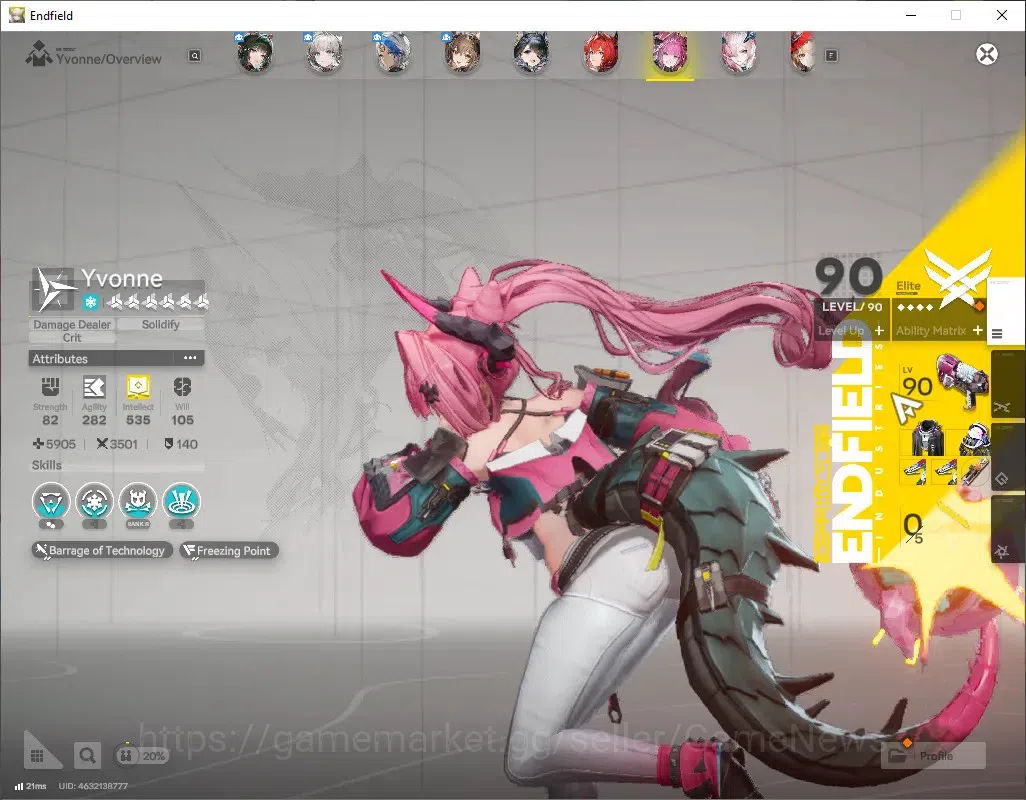Open the equipped level 90 handgun weapon

coord(961,381)
